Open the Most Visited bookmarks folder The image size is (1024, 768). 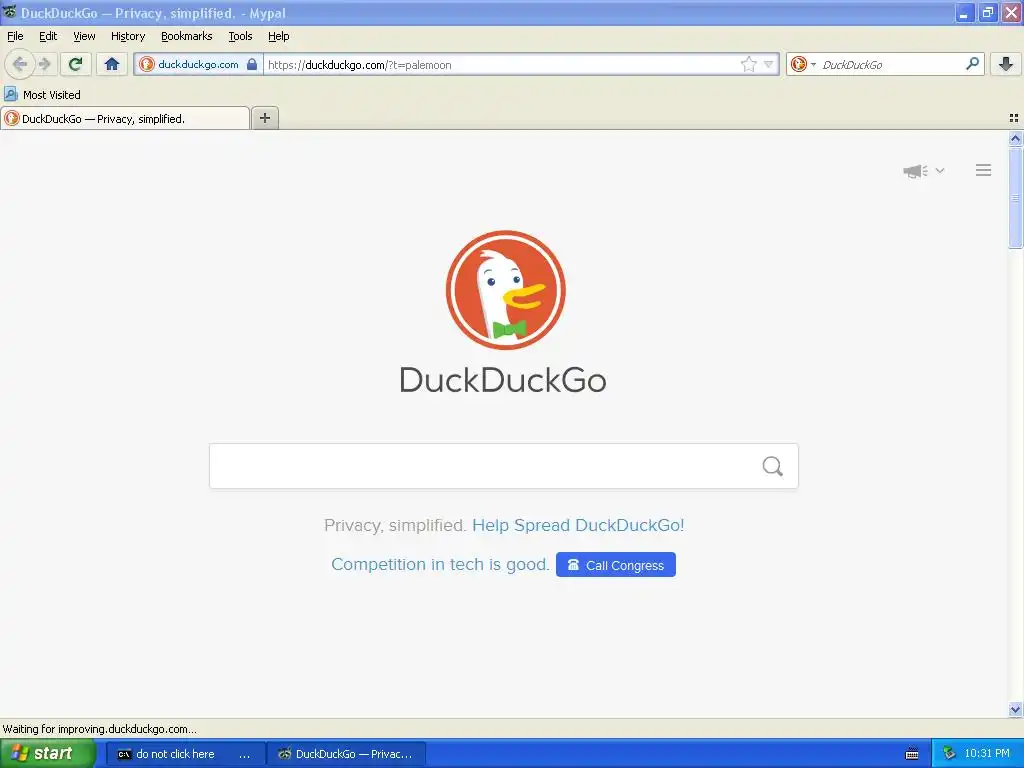pyautogui.click(x=43, y=95)
